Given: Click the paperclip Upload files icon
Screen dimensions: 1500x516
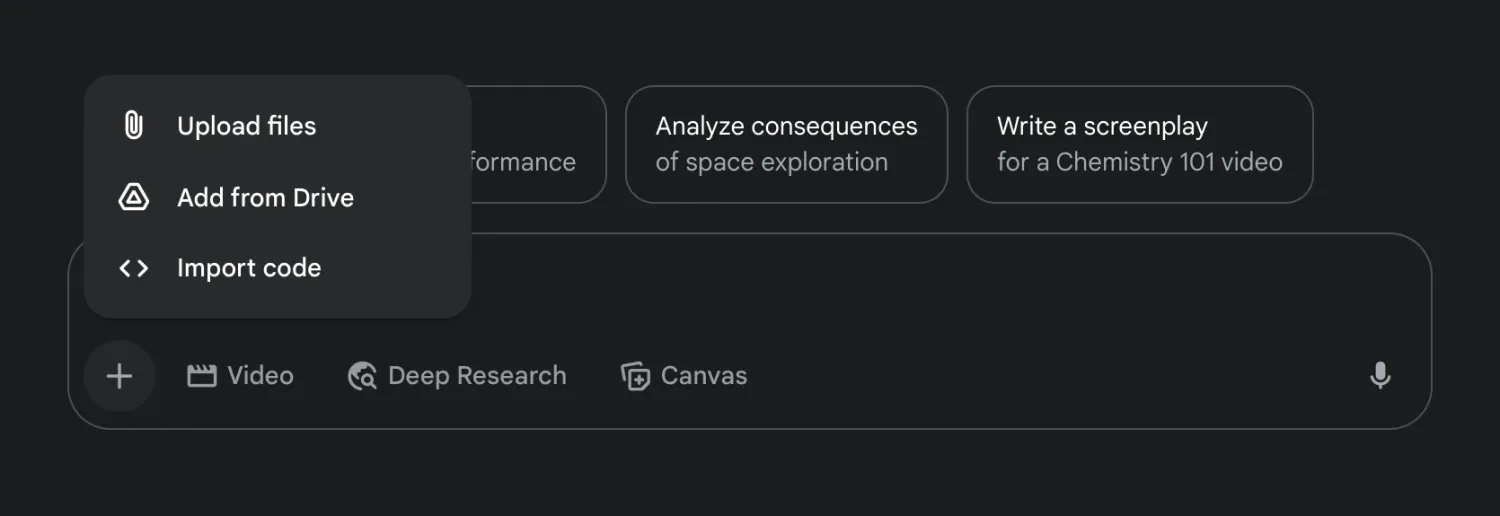Looking at the screenshot, I should click(x=133, y=126).
